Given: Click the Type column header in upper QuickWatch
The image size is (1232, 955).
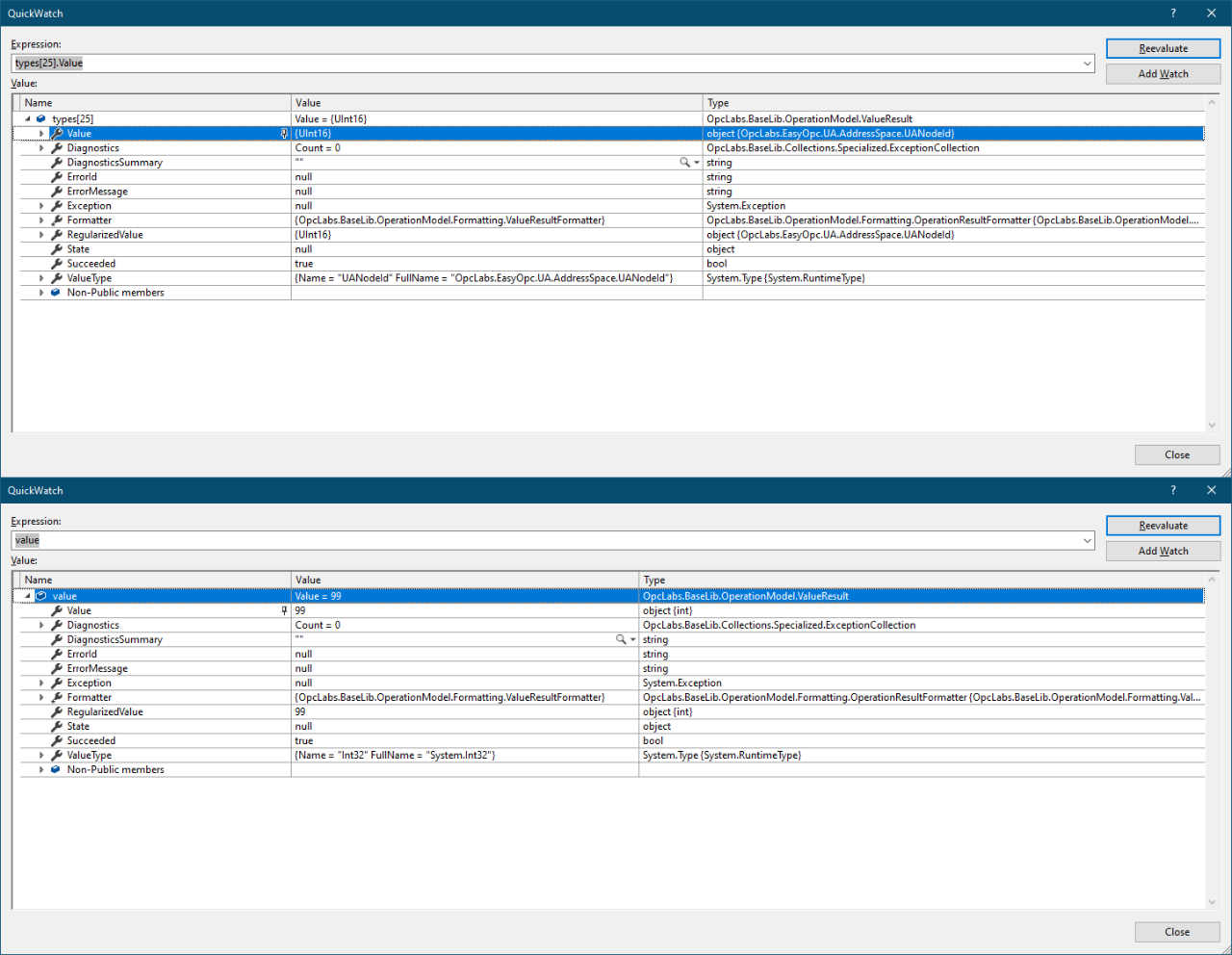Looking at the screenshot, I should pyautogui.click(x=954, y=103).
